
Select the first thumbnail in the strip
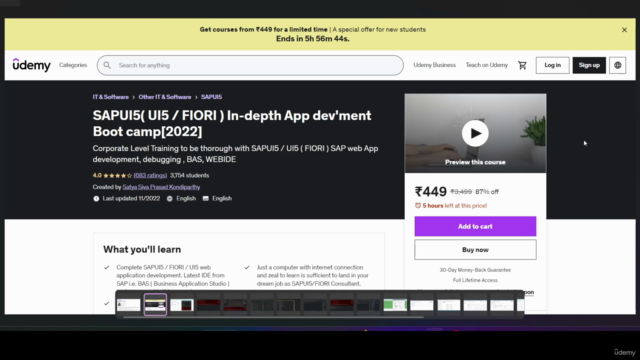pos(129,305)
